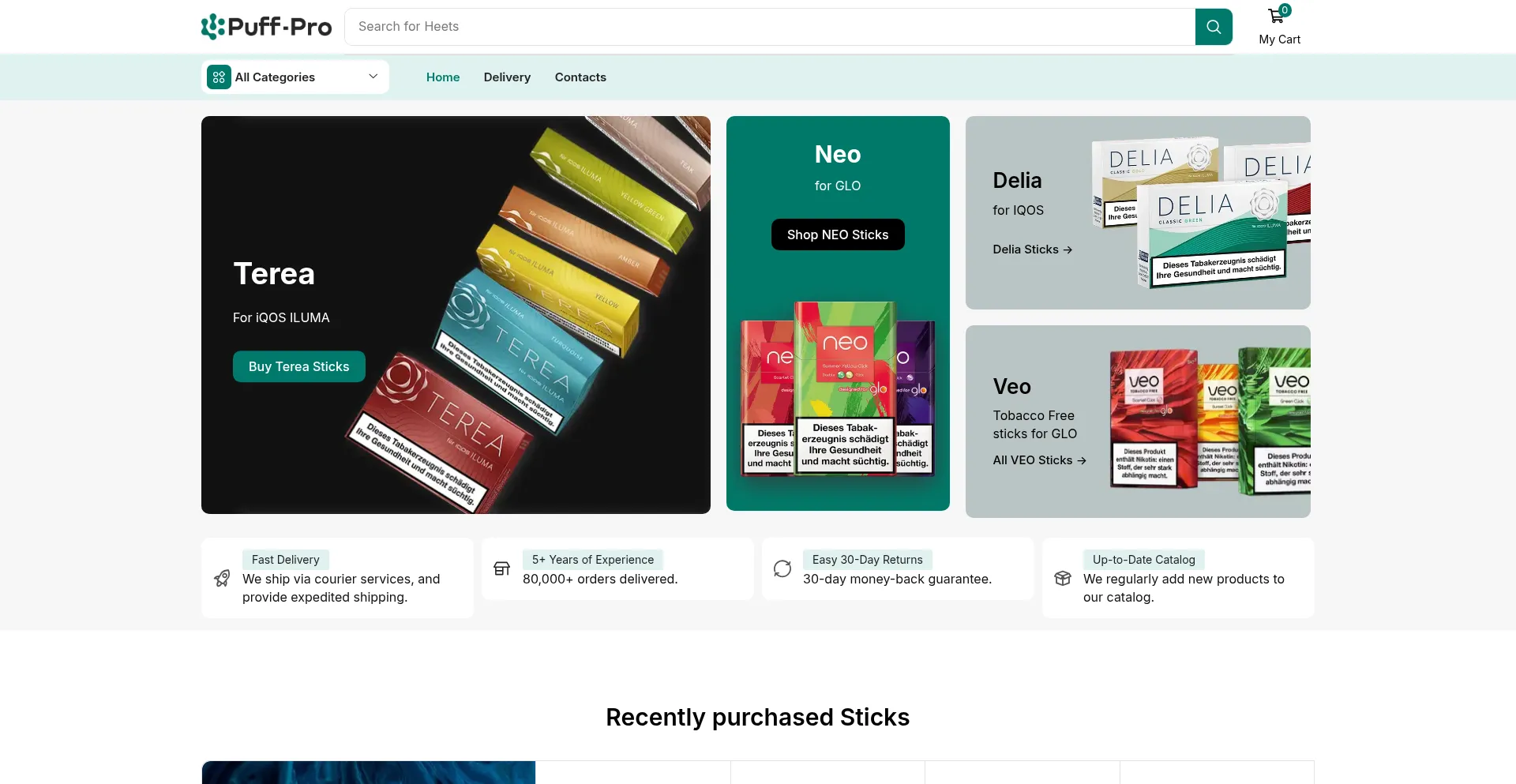Click the All Categories label

(275, 77)
